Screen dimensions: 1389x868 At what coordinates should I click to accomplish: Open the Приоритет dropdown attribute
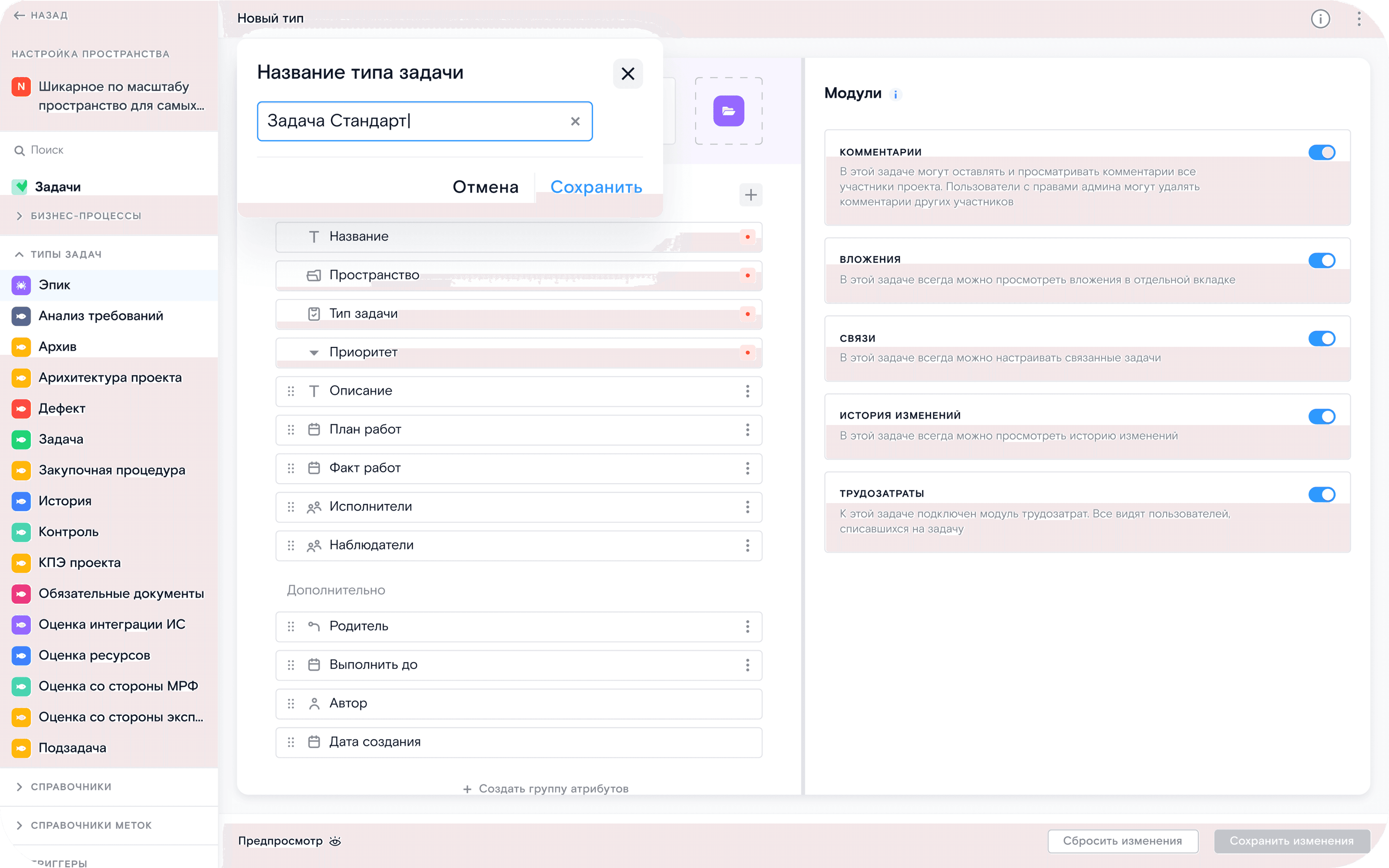pos(518,353)
